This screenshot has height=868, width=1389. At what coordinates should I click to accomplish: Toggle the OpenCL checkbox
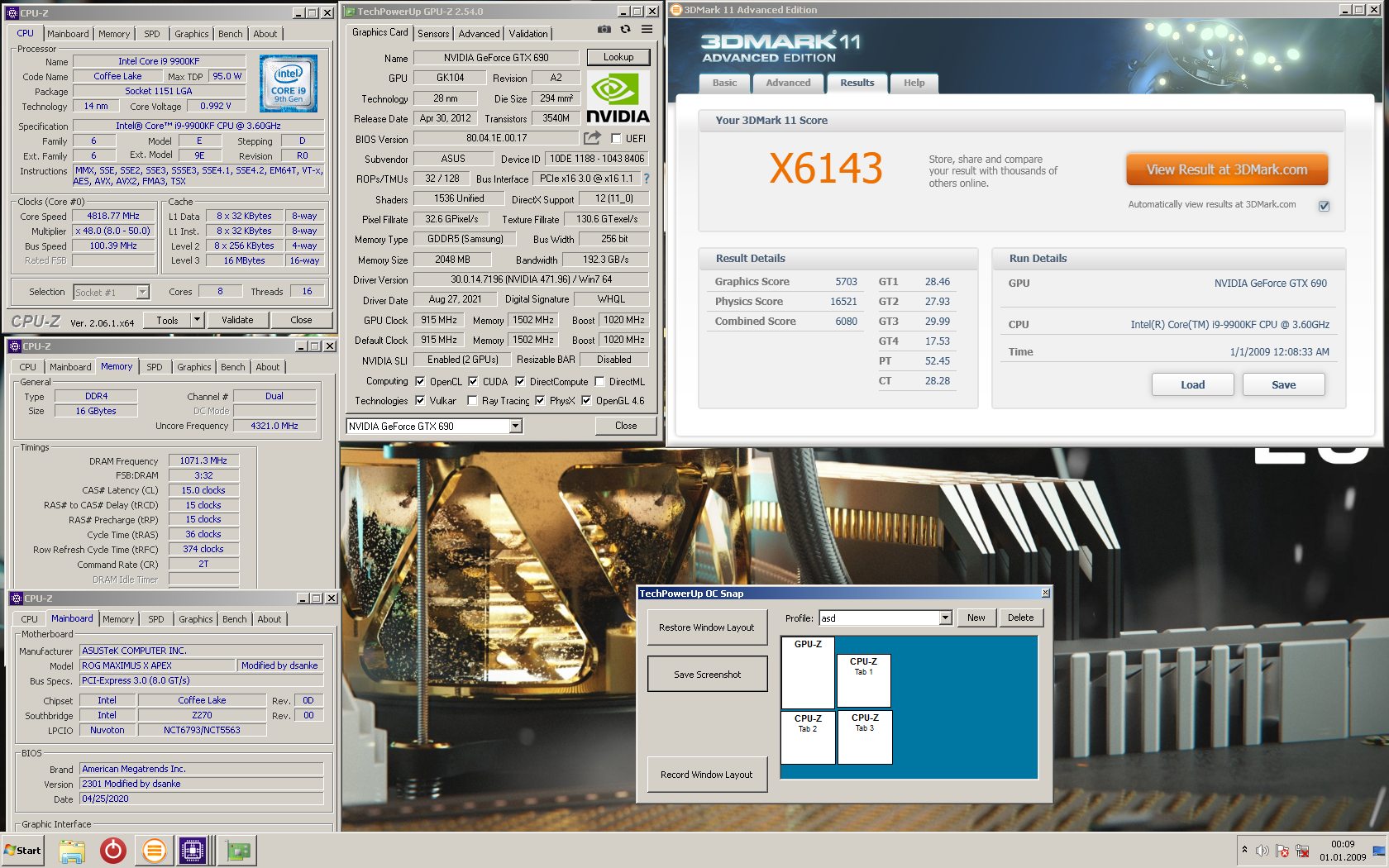tap(420, 381)
